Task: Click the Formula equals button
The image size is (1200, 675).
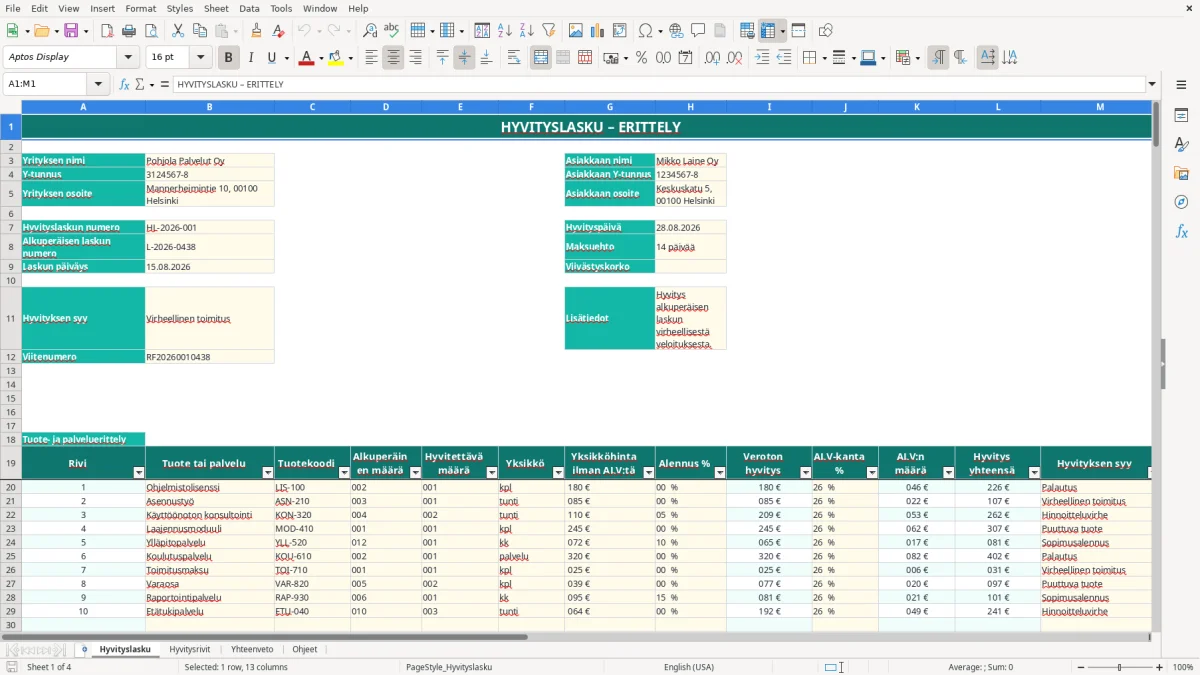Action: tap(165, 85)
